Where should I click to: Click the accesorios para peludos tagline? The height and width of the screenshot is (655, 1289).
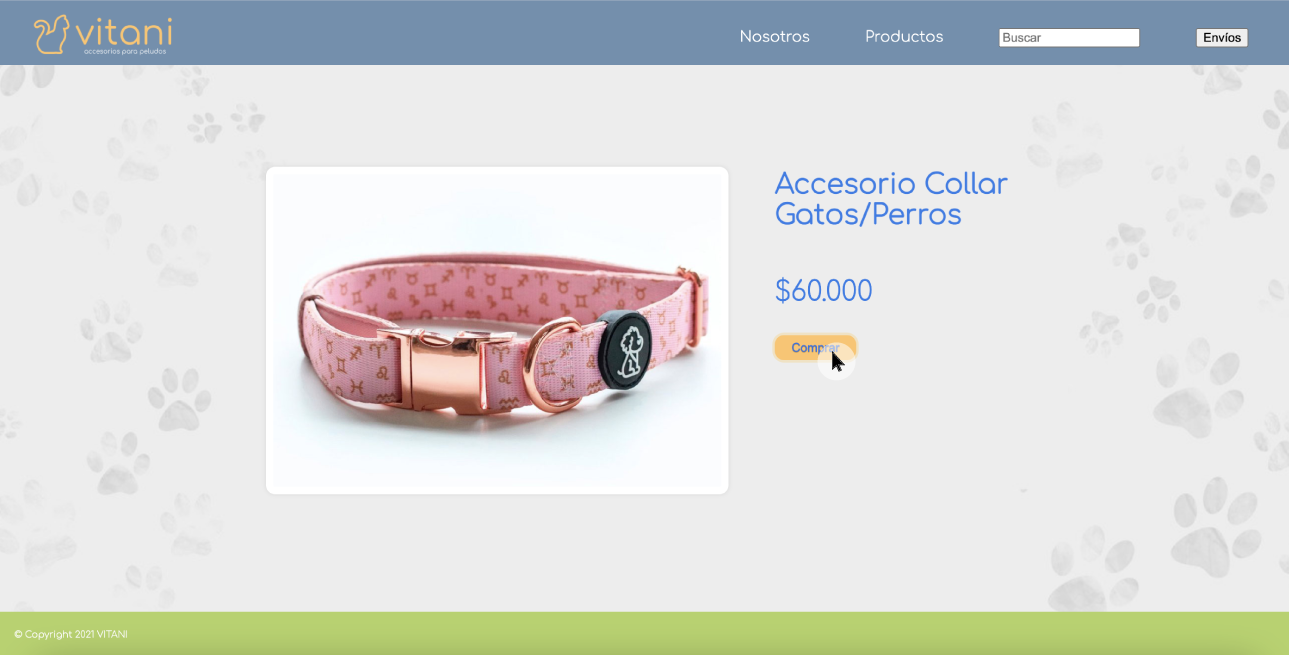coord(125,51)
